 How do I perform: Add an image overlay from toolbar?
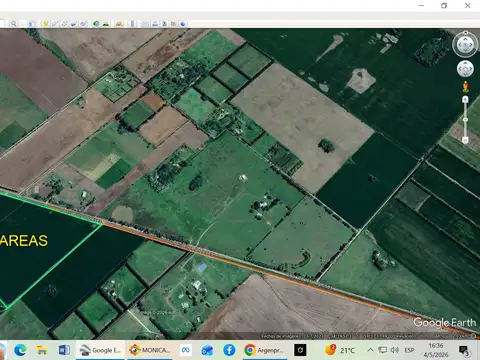pos(73,24)
